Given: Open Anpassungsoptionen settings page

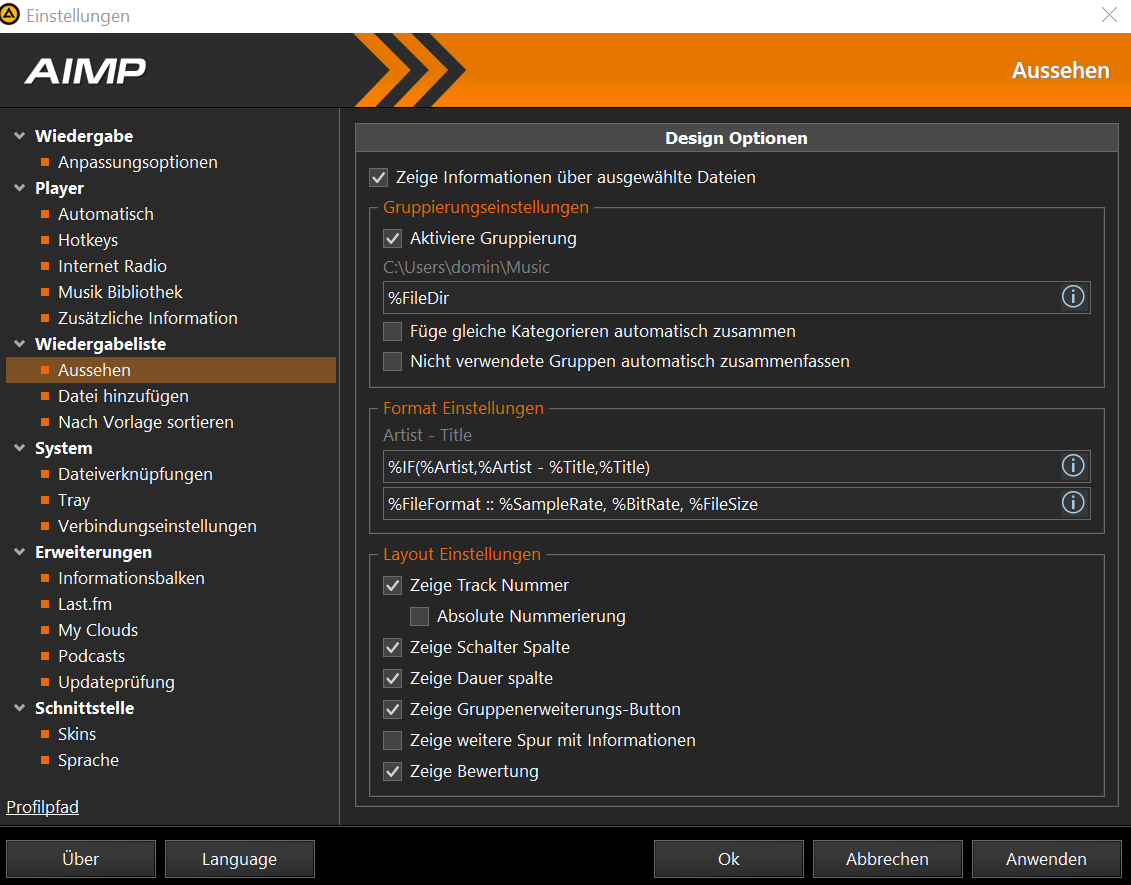Looking at the screenshot, I should [x=138, y=162].
